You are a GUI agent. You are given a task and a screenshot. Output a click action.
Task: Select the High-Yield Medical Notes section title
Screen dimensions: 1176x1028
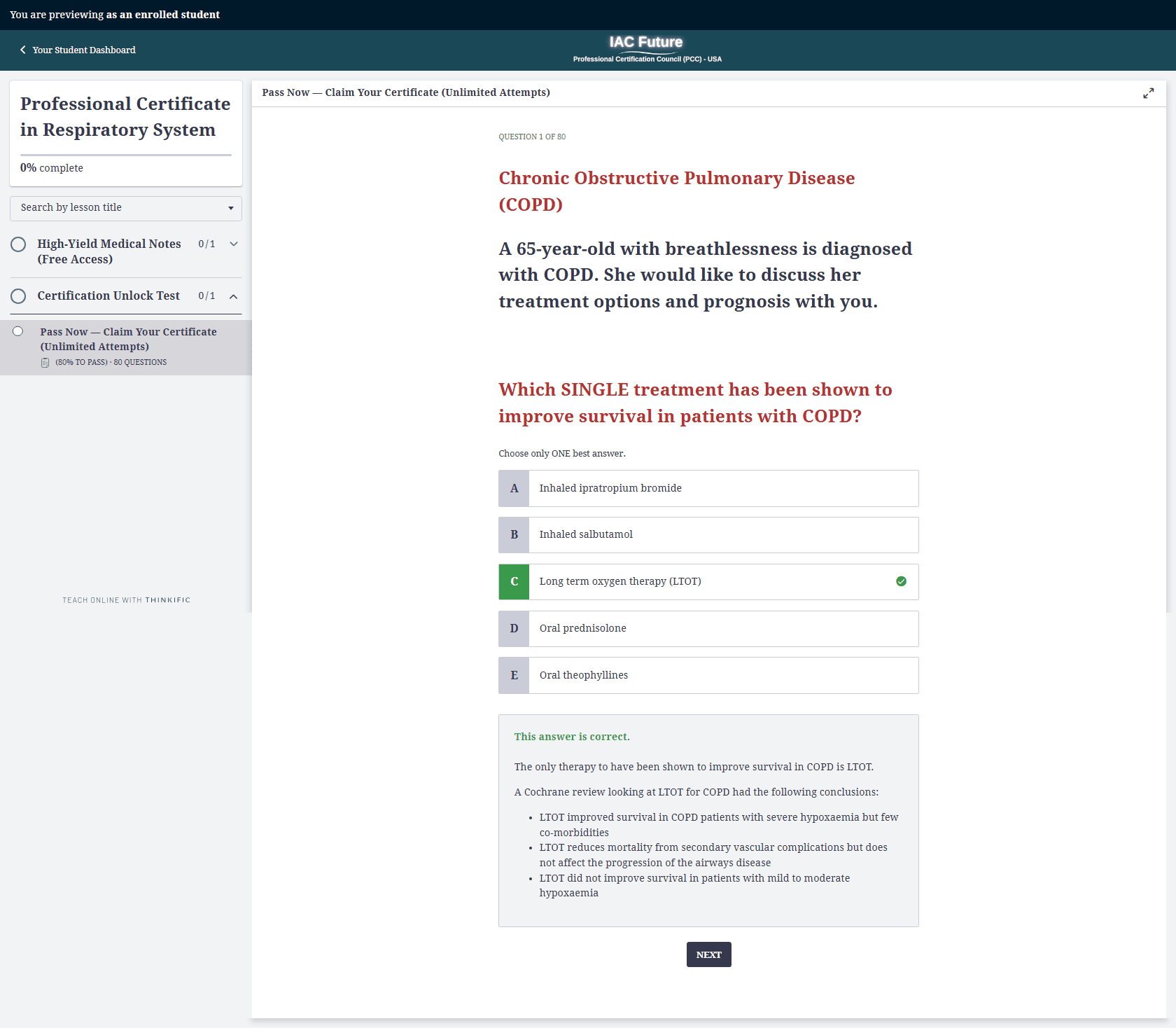click(x=109, y=251)
